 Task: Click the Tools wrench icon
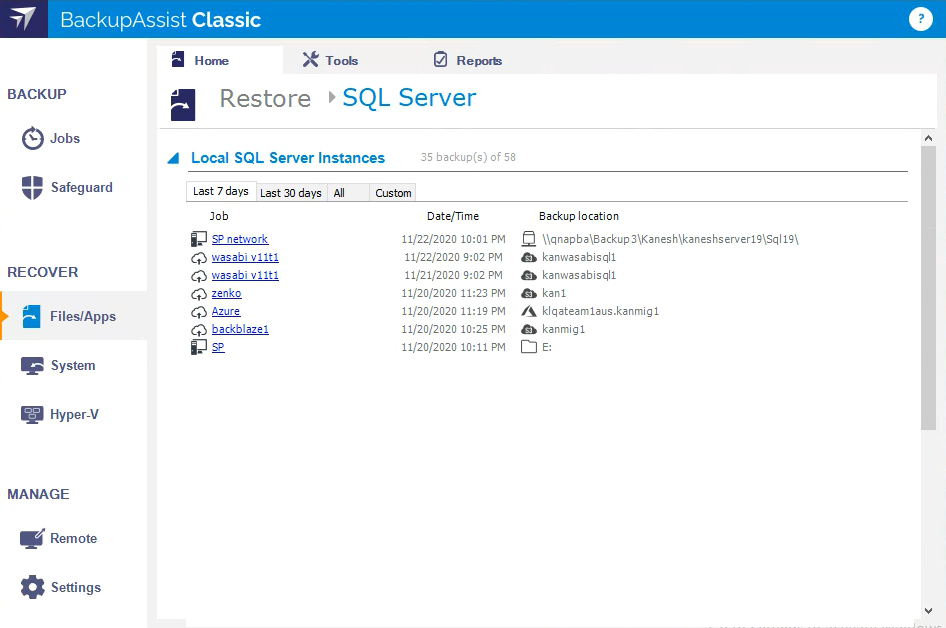pos(310,60)
